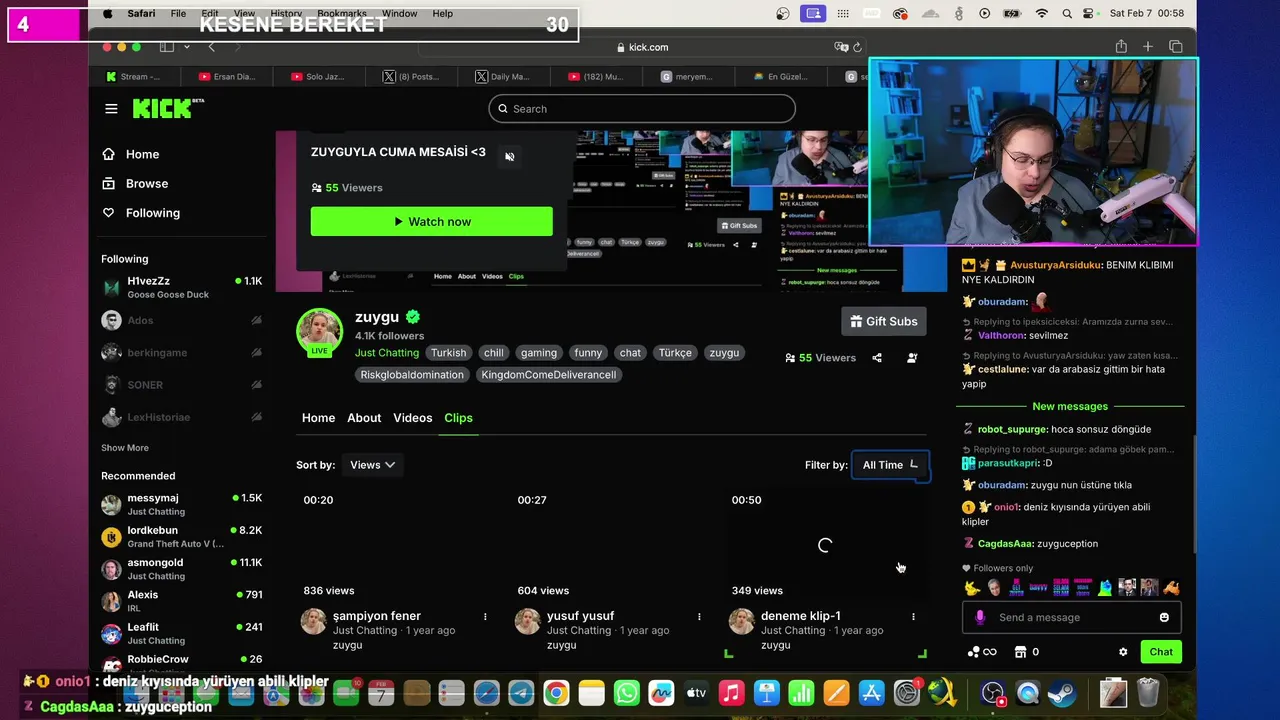This screenshot has height=720, width=1280.
Task: Click the Turkish tag chip
Action: point(449,353)
